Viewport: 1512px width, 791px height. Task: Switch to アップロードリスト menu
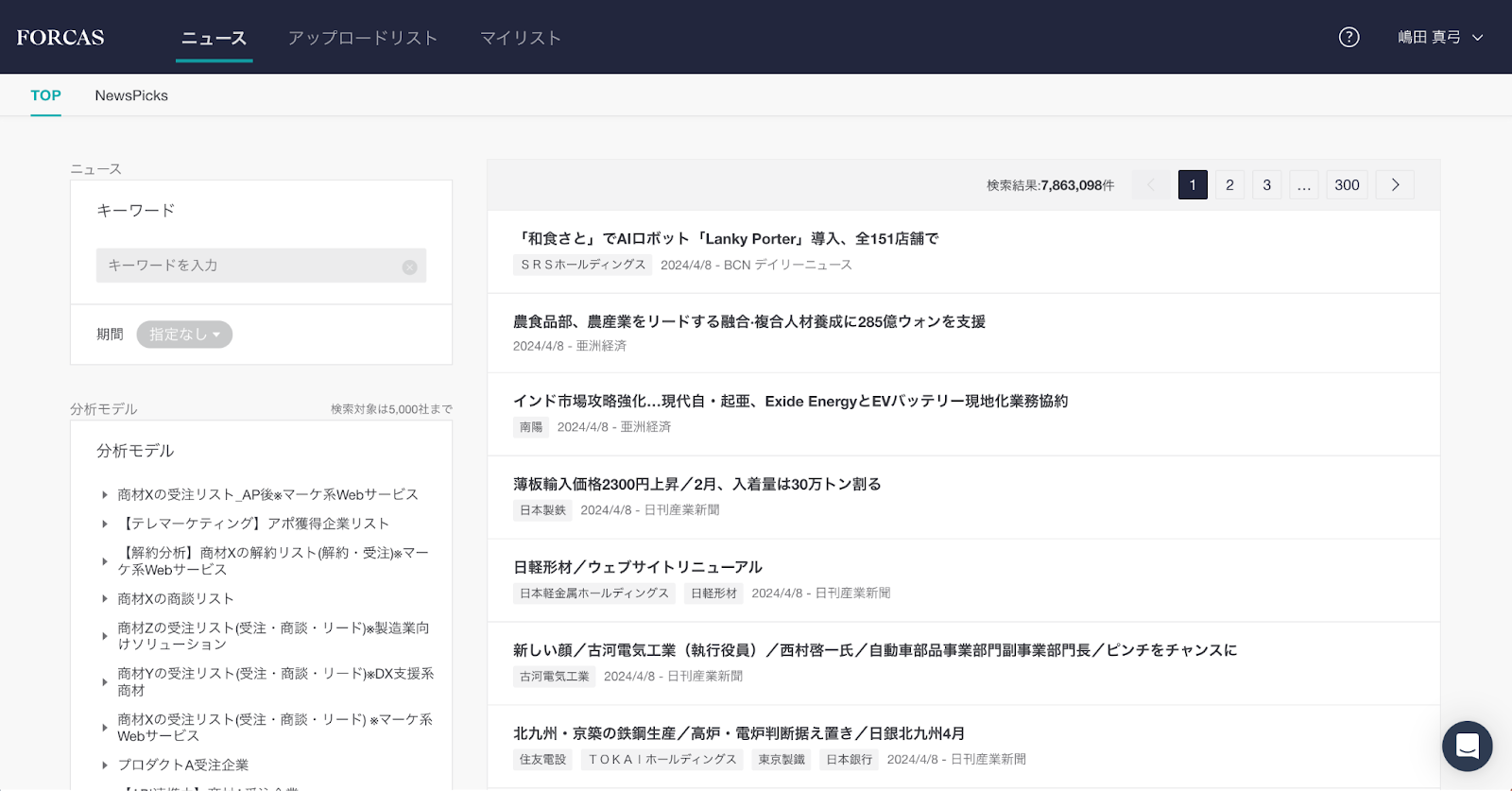click(x=363, y=38)
